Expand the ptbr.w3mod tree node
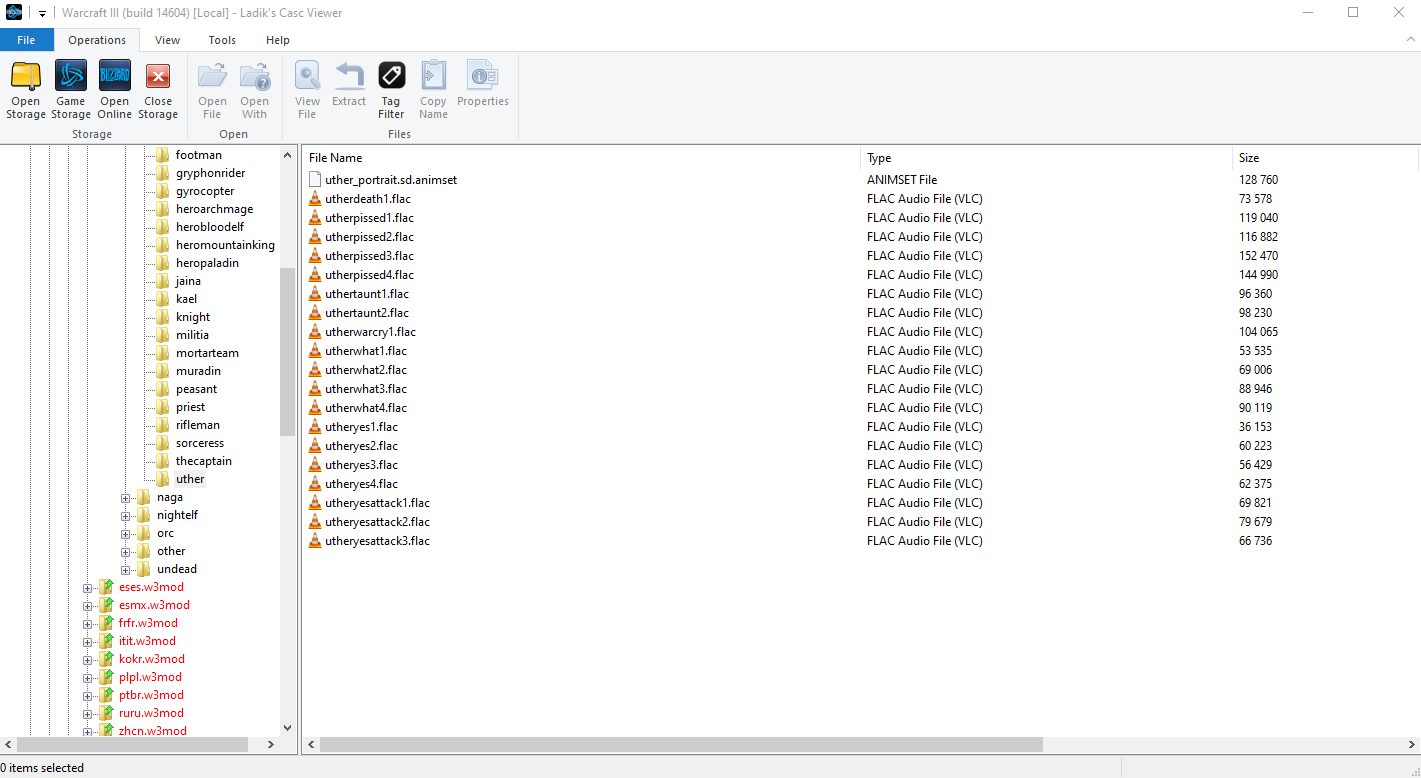This screenshot has height=778, width=1421. [x=88, y=696]
